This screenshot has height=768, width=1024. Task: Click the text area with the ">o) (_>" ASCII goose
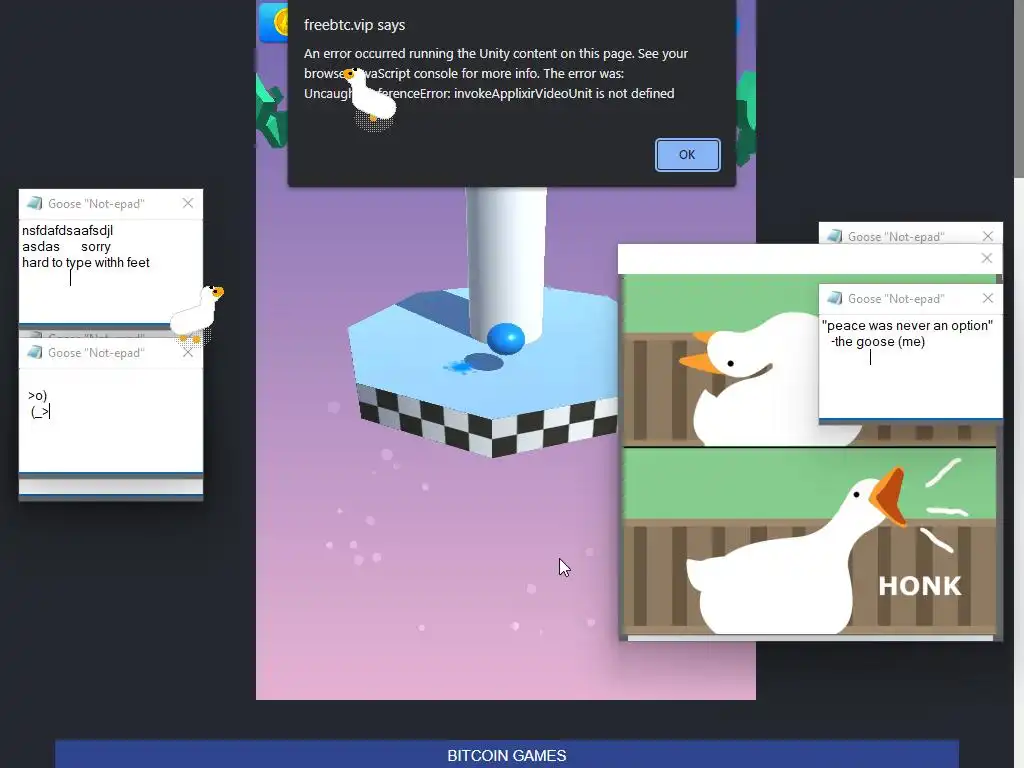click(x=110, y=419)
